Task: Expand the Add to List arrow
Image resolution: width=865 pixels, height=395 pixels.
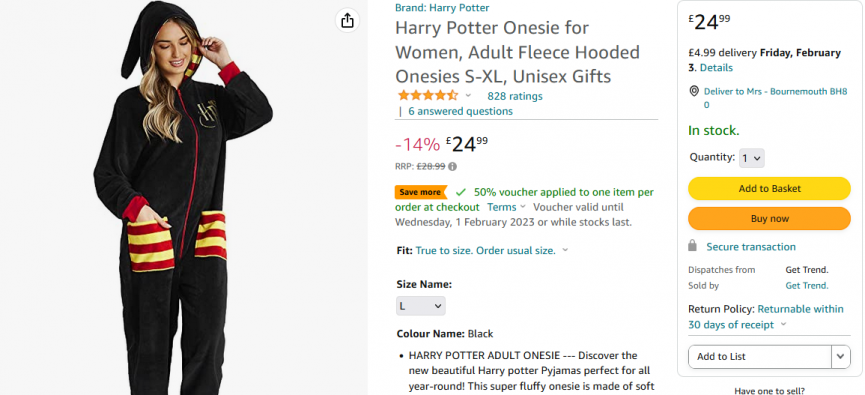Action: pyautogui.click(x=840, y=356)
